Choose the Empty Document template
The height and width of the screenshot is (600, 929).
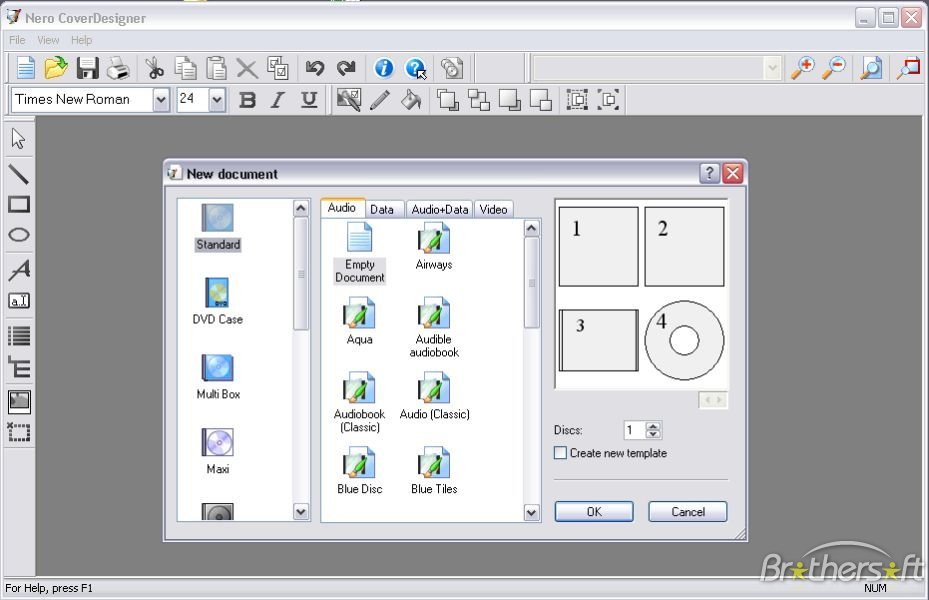click(x=360, y=254)
